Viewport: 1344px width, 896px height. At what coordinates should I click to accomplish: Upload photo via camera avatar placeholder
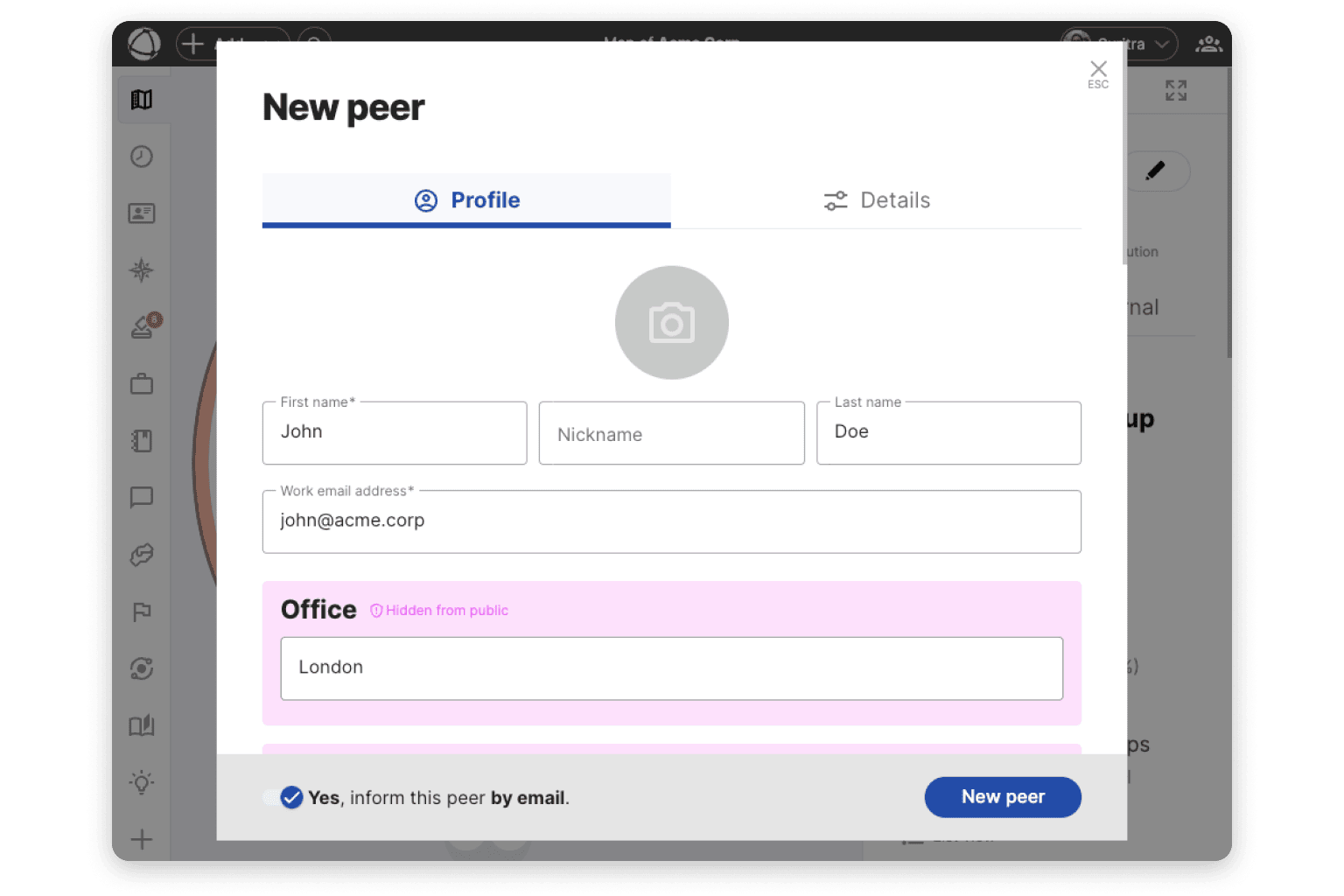[671, 323]
